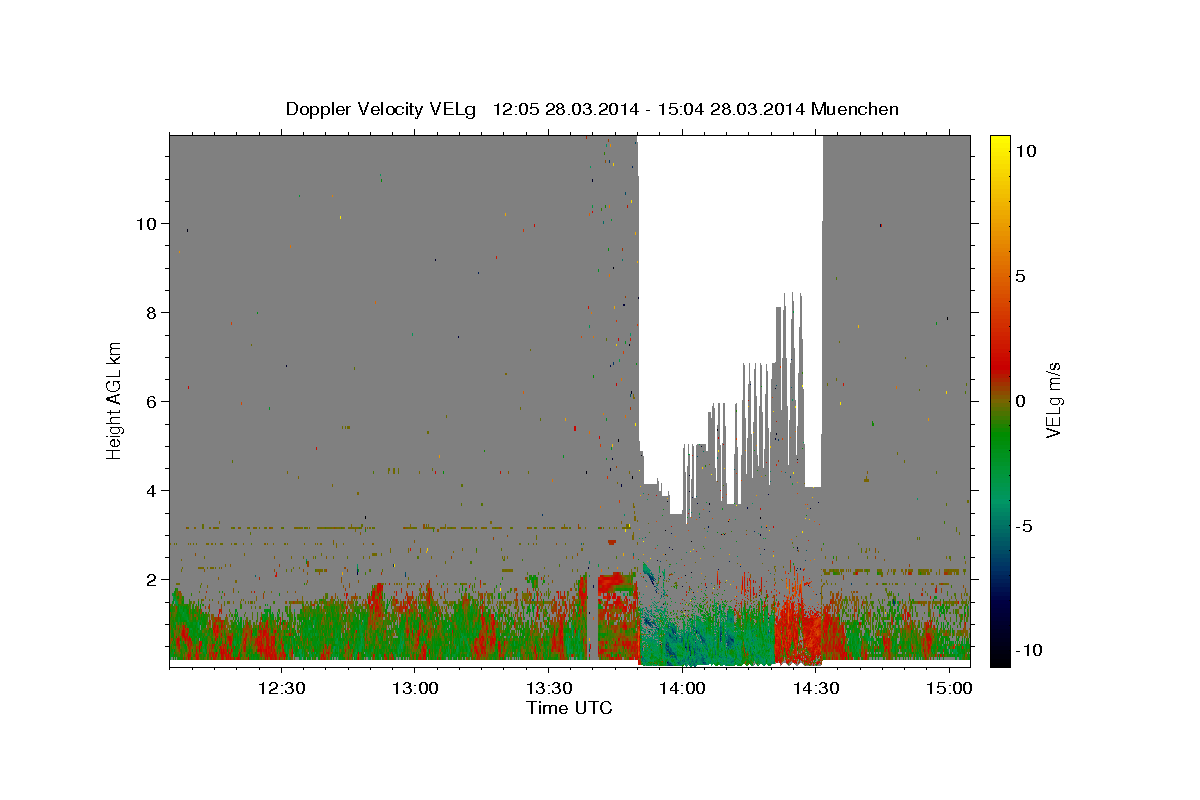
Task: Click the 'Time UTC' x-axis label
Action: 569,708
